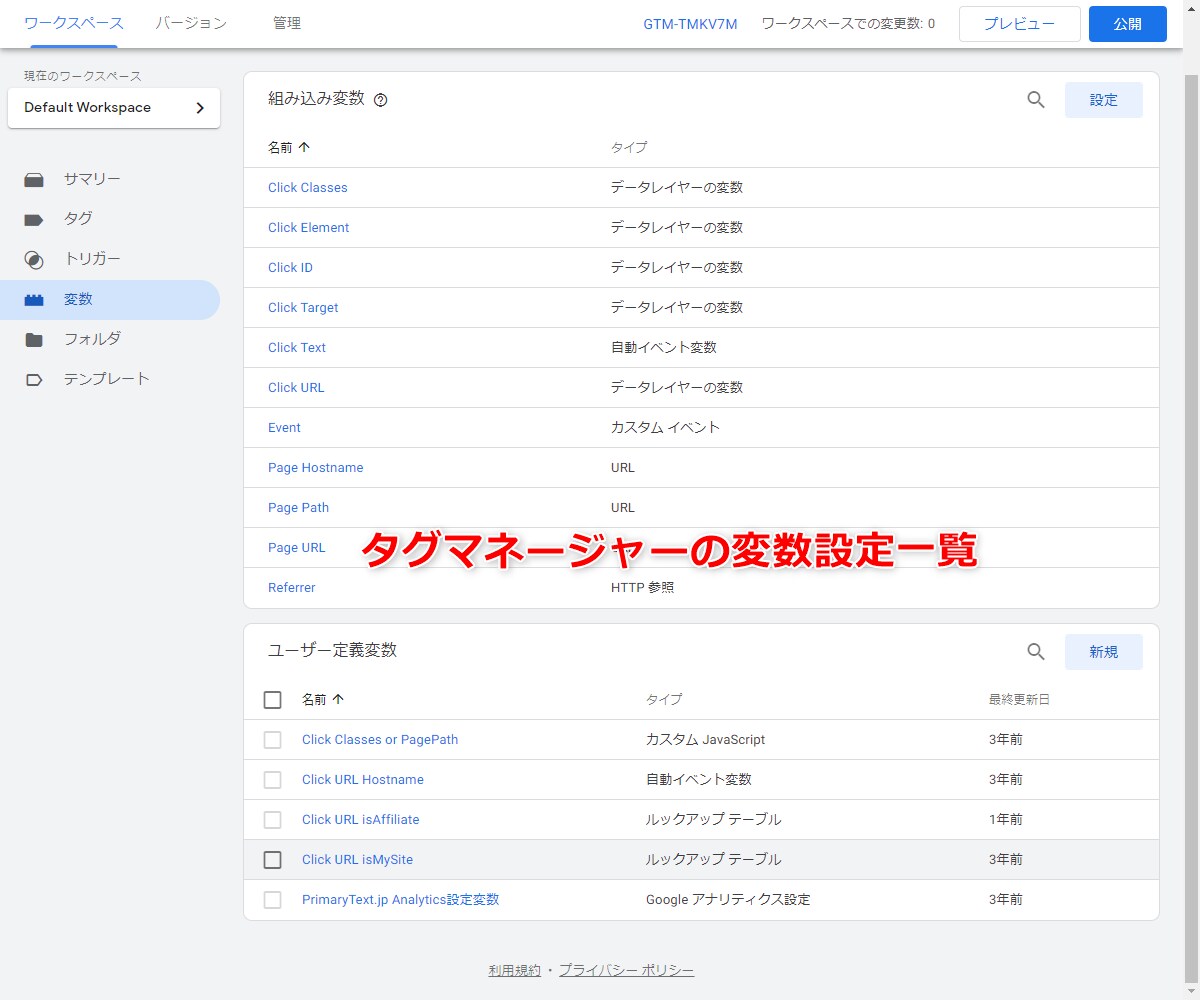Screen dimensions: 1200x1000
Task: Click the プレビュー button
Action: point(1019,24)
